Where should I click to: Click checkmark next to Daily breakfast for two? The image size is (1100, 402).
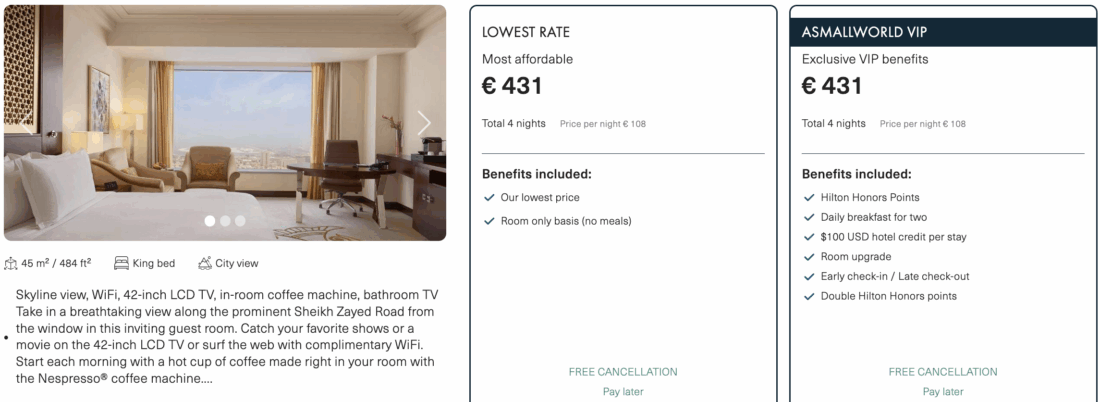tap(809, 217)
